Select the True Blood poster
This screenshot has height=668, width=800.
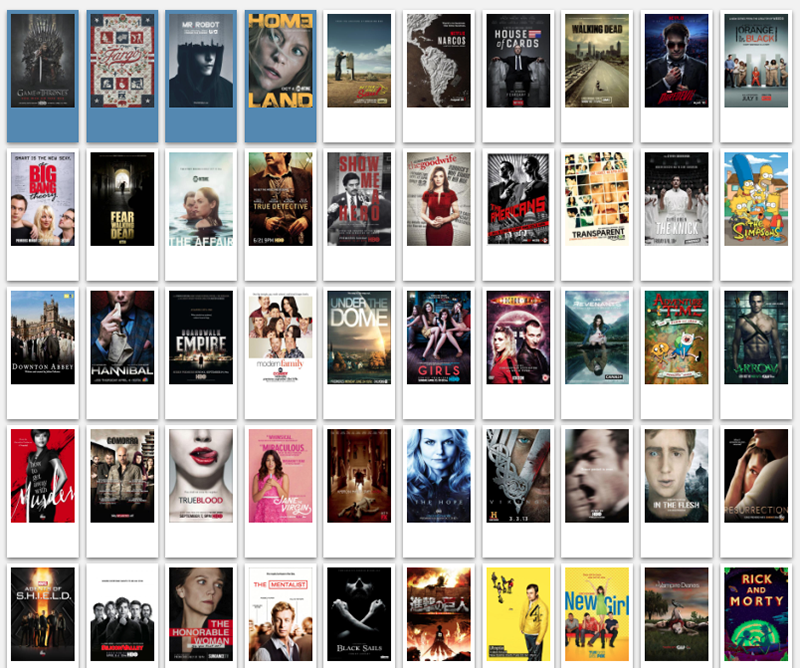(x=201, y=476)
